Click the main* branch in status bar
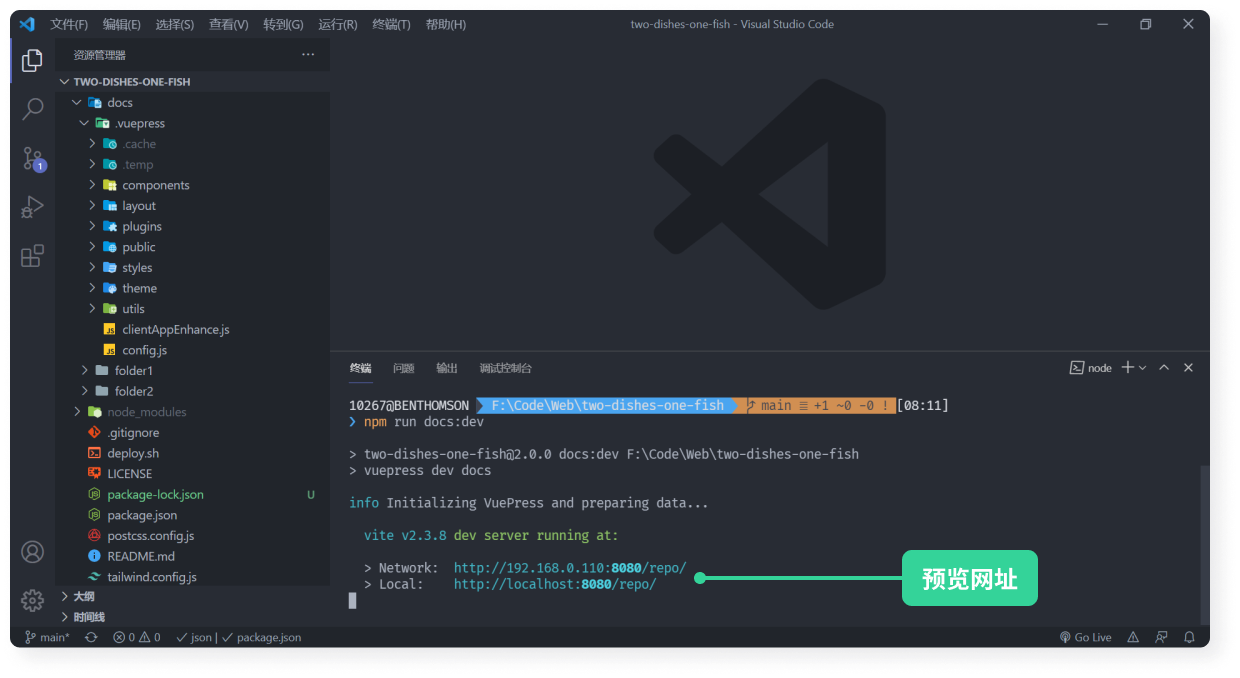Screen dimensions: 1240x678 click(x=47, y=637)
